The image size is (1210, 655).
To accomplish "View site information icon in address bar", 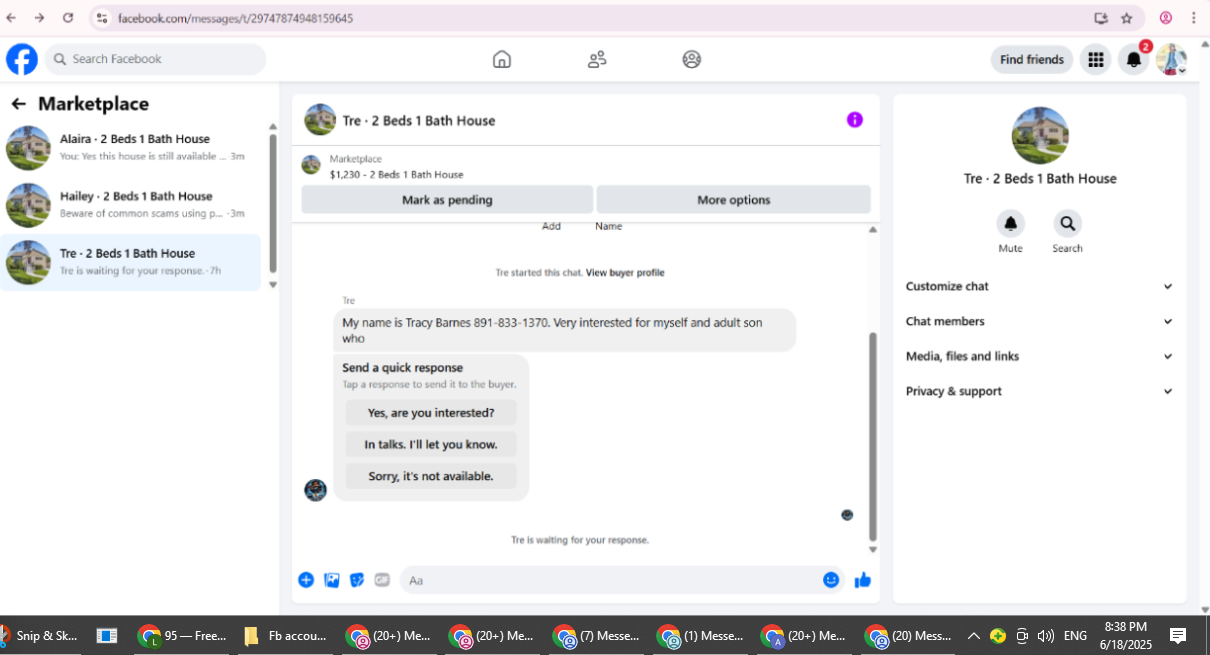I will pyautogui.click(x=101, y=18).
